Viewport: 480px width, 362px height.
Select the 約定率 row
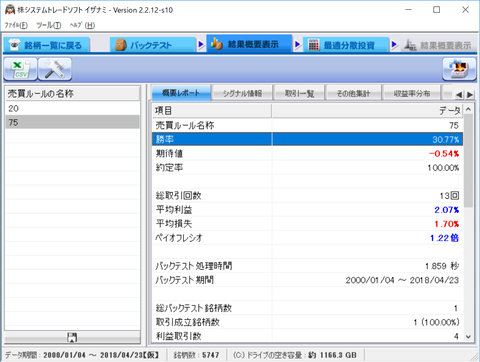point(308,167)
